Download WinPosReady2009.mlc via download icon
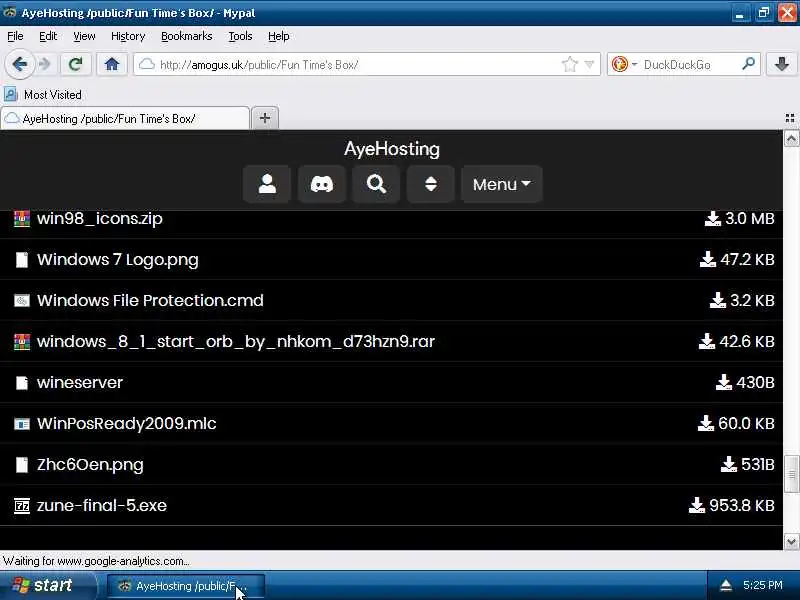Viewport: 800px width, 600px height. click(x=705, y=423)
